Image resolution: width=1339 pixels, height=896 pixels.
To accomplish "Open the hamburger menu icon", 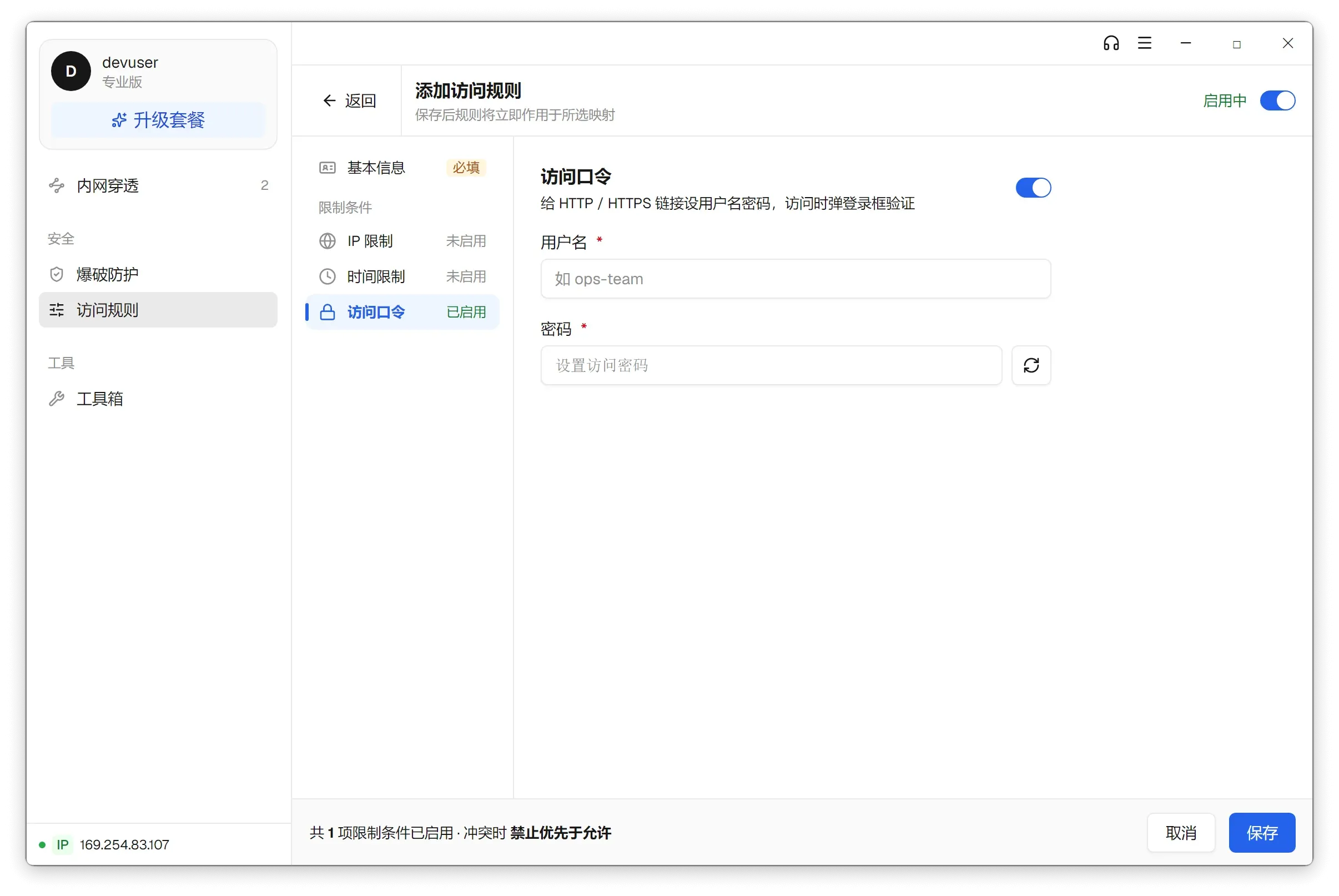I will (1144, 43).
